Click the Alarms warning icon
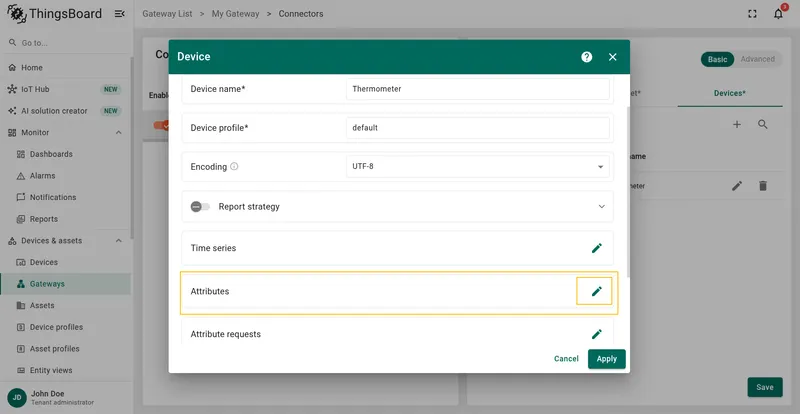The image size is (800, 414). pos(21,176)
